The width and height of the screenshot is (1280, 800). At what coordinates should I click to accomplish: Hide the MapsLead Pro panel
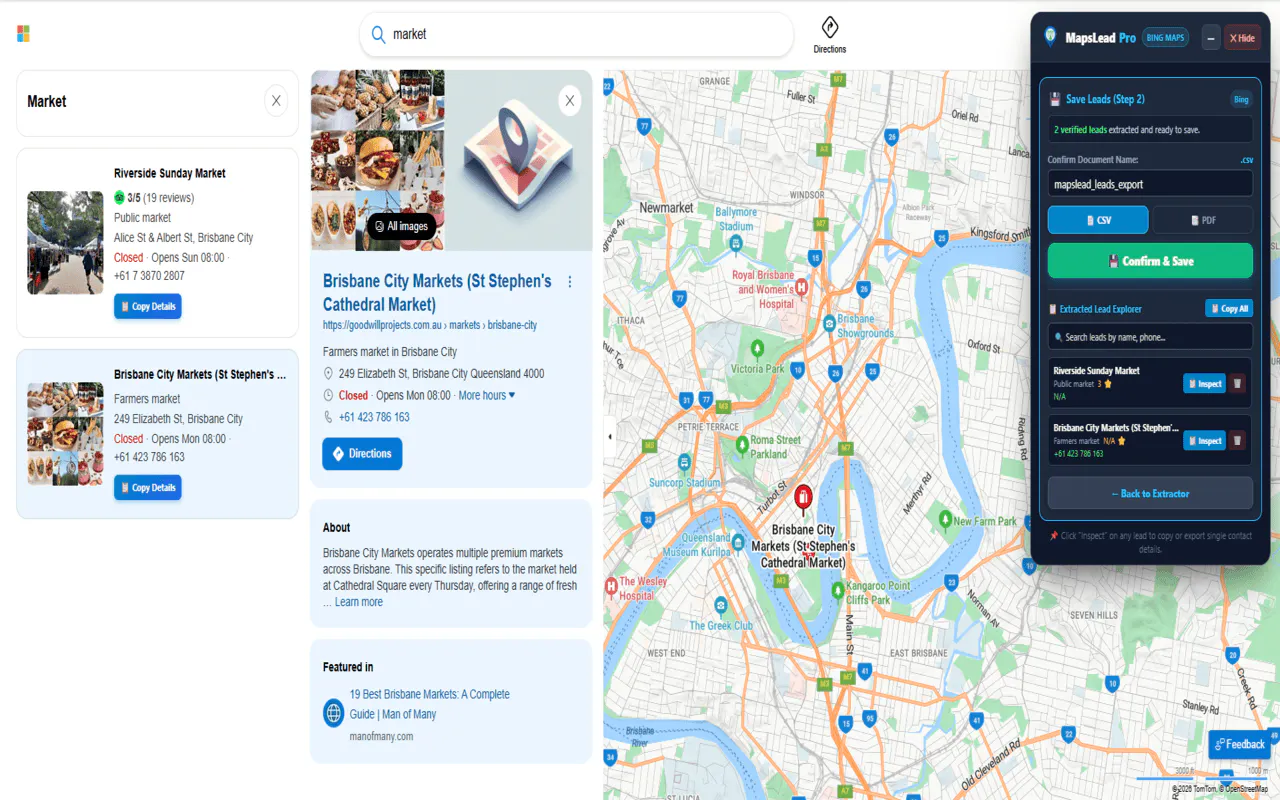pyautogui.click(x=1242, y=38)
